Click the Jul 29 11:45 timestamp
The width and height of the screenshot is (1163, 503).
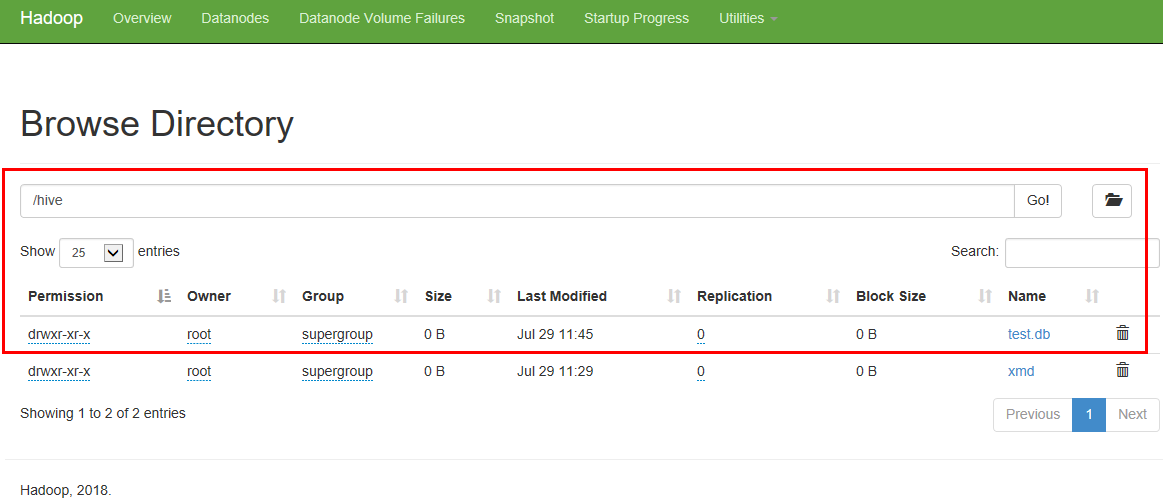(555, 334)
